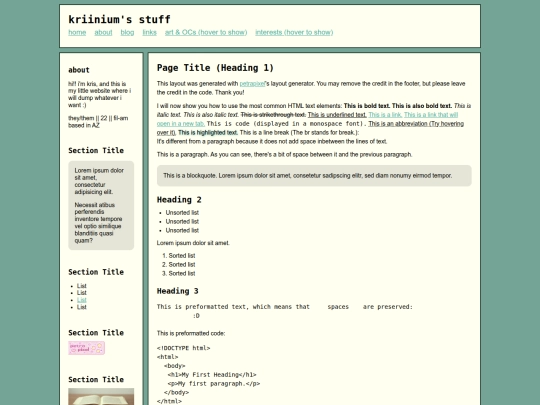
Task: Go to the about page link
Action: tap(103, 32)
